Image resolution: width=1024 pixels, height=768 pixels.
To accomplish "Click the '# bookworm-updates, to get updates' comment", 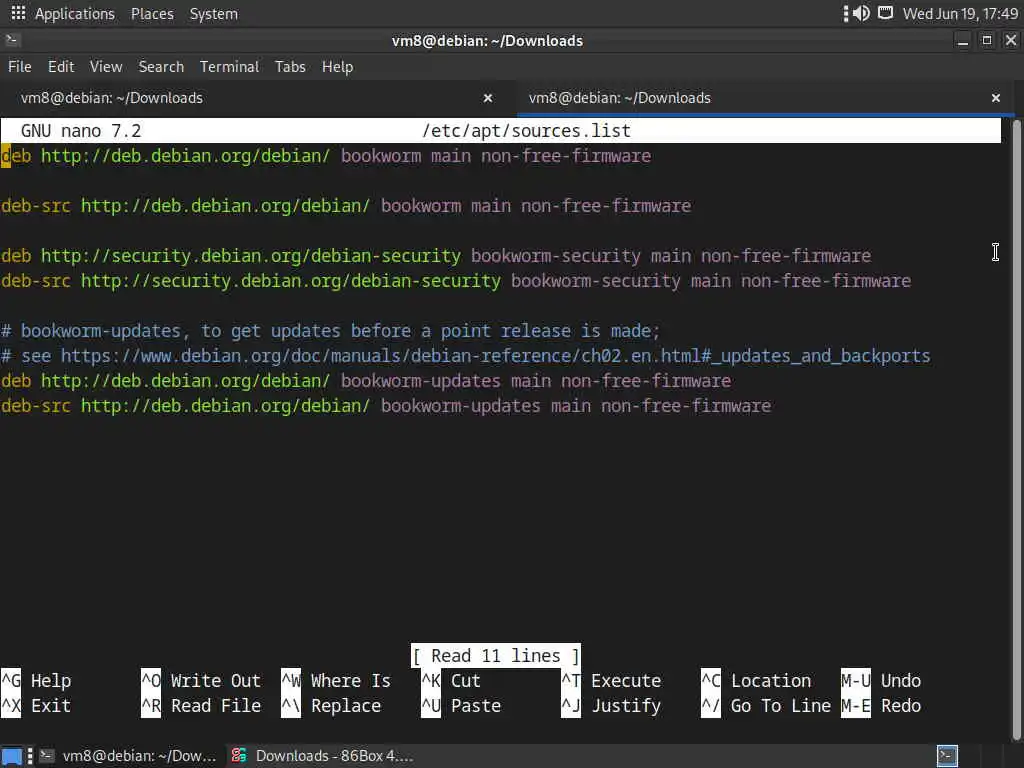I will coord(330,331).
